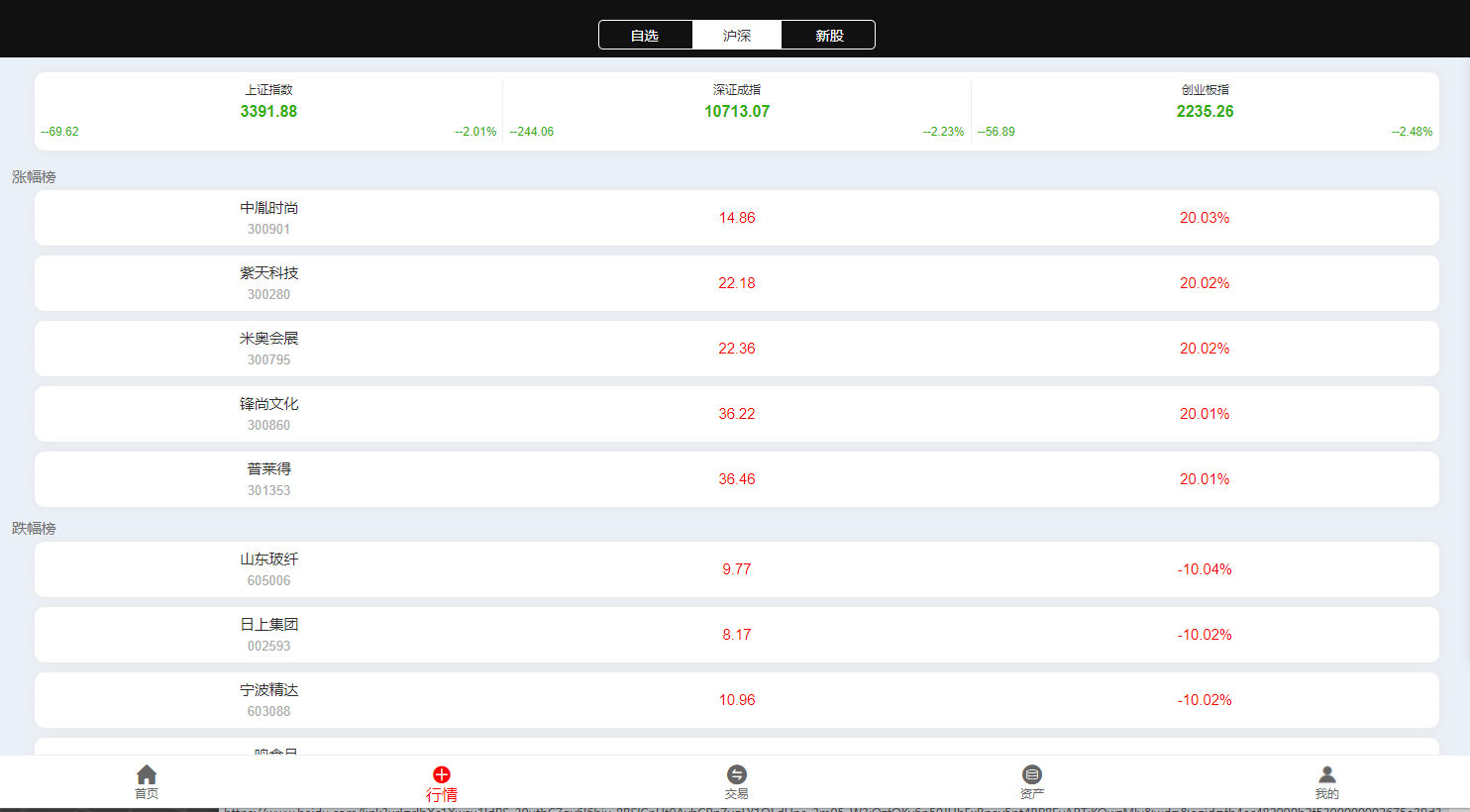Click price 36.22 in 锋尚文化 row
The height and width of the screenshot is (812, 1470).
[737, 414]
